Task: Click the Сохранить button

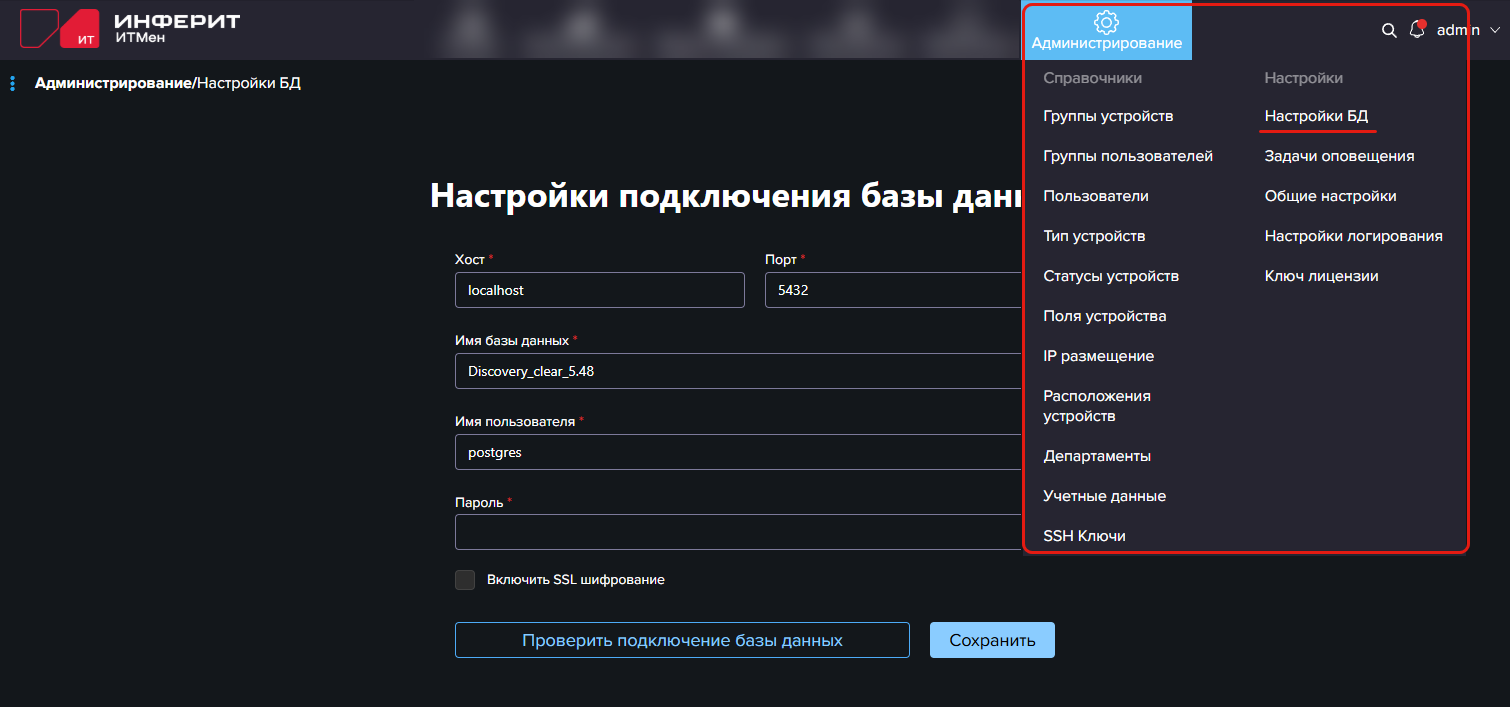Action: tap(991, 640)
